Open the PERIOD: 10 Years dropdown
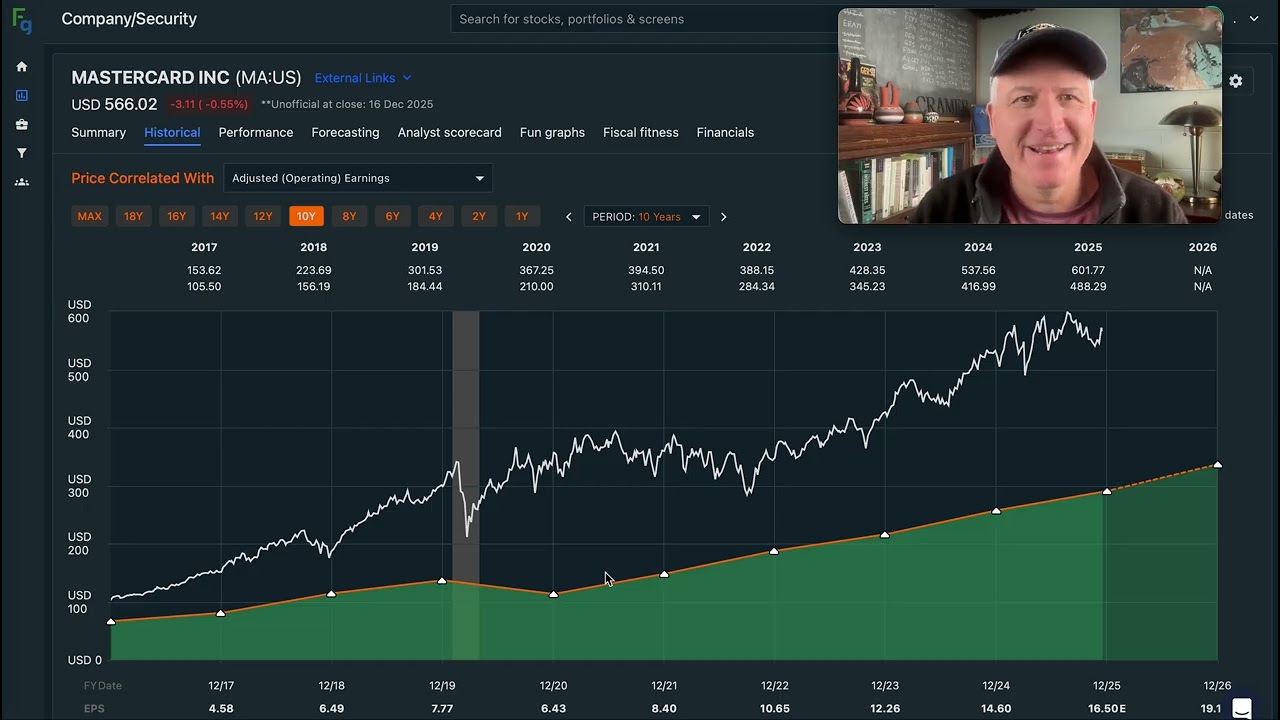Screen dimensions: 1280x720 (646, 217)
